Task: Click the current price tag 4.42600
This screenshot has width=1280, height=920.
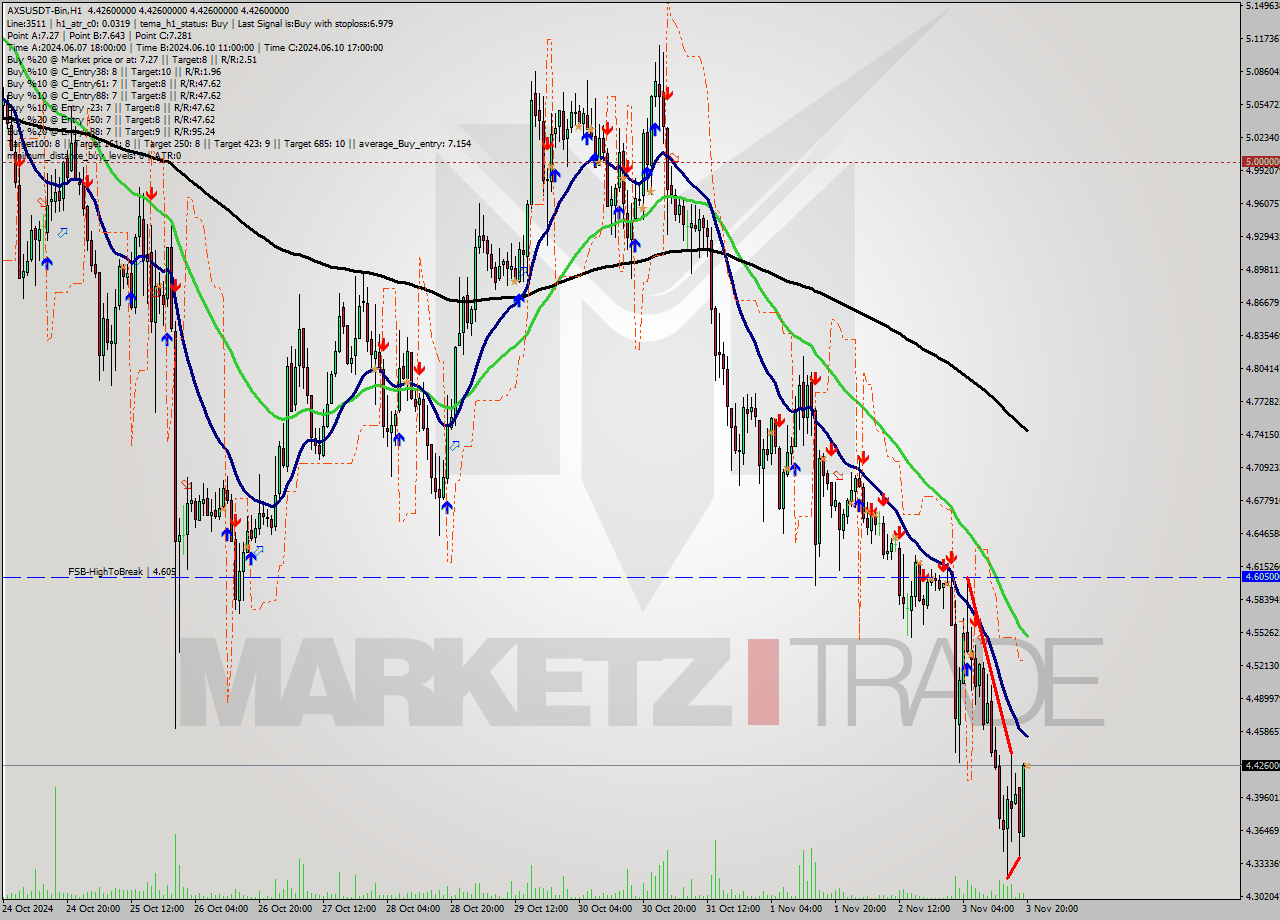Action: (x=1260, y=765)
